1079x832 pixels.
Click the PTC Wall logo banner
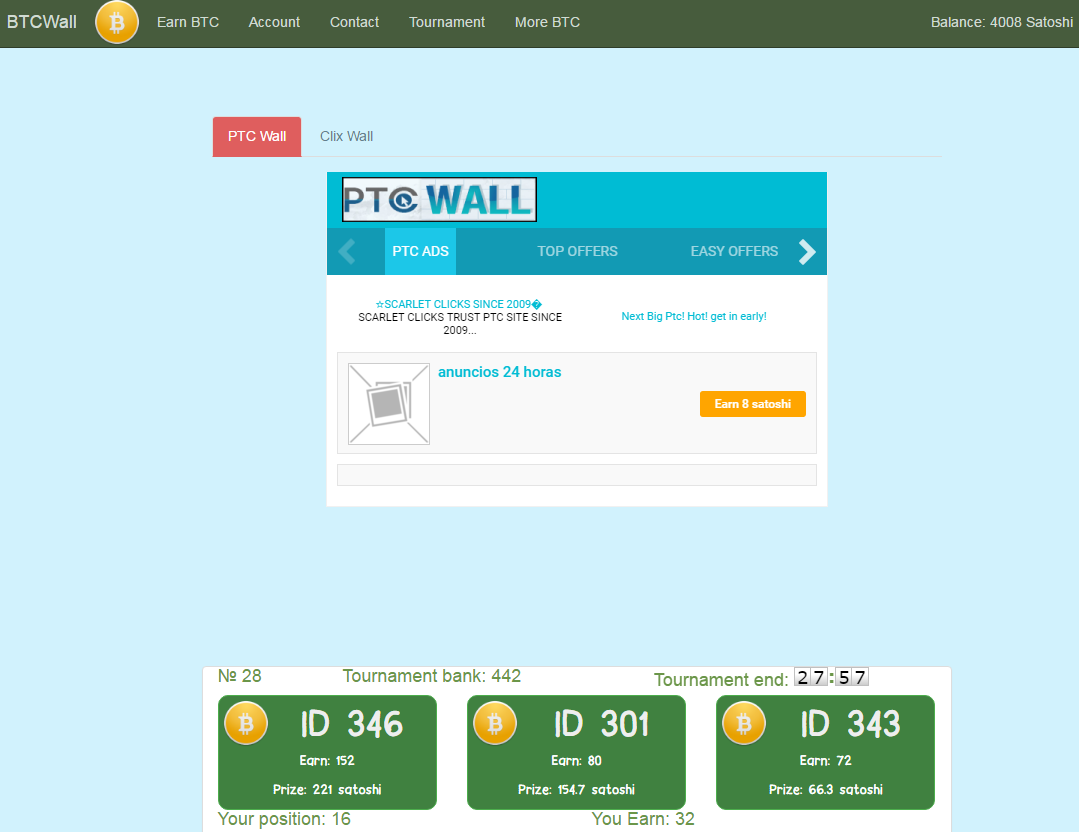pos(439,200)
